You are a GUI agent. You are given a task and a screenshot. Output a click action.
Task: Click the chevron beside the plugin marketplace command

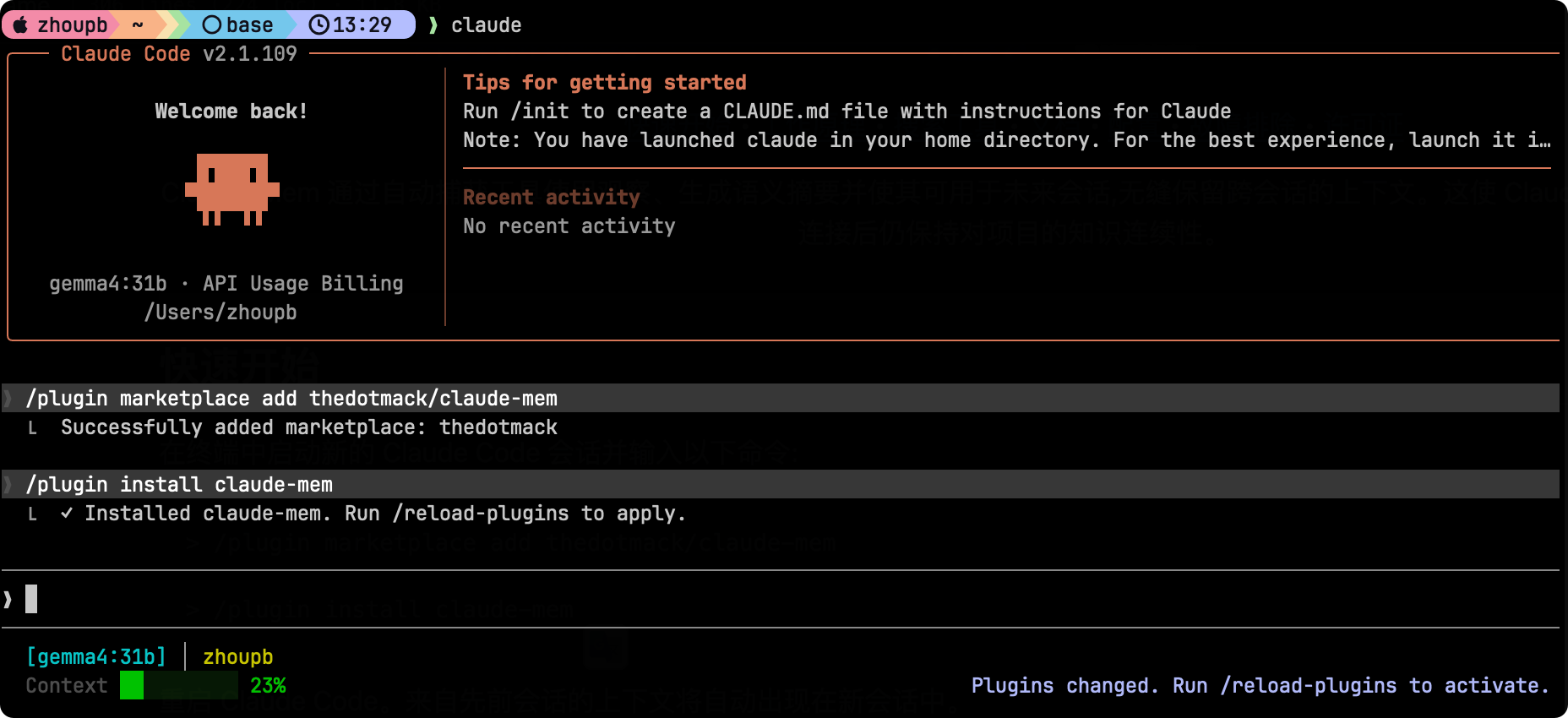pyautogui.click(x=8, y=398)
